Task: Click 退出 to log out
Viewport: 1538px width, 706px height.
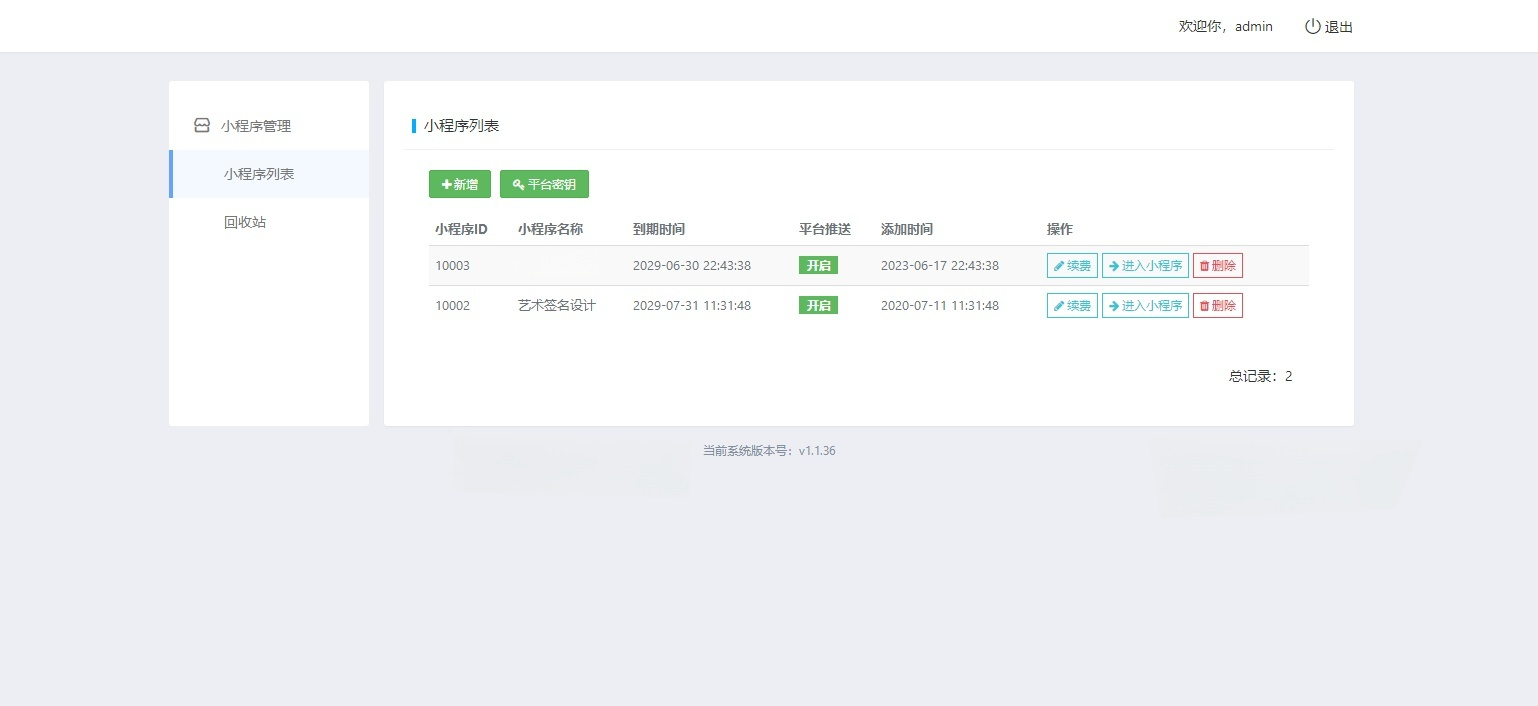Action: click(x=1339, y=27)
